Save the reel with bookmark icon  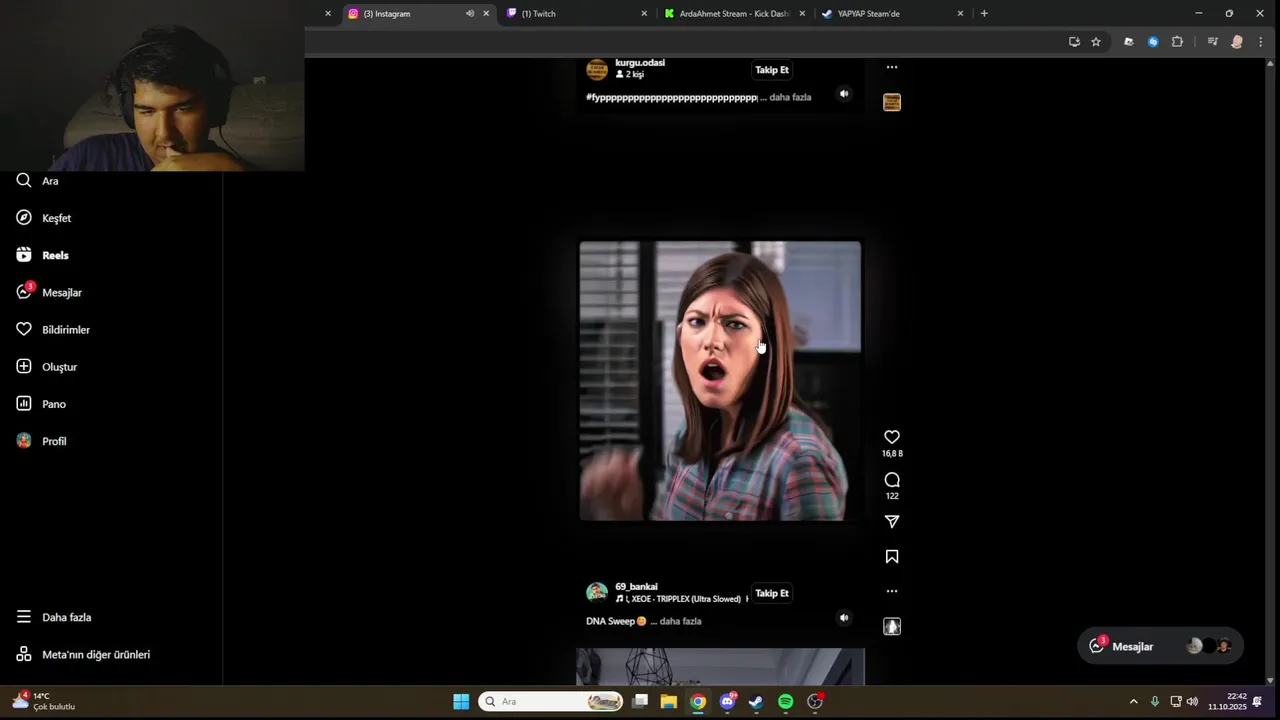(x=892, y=557)
